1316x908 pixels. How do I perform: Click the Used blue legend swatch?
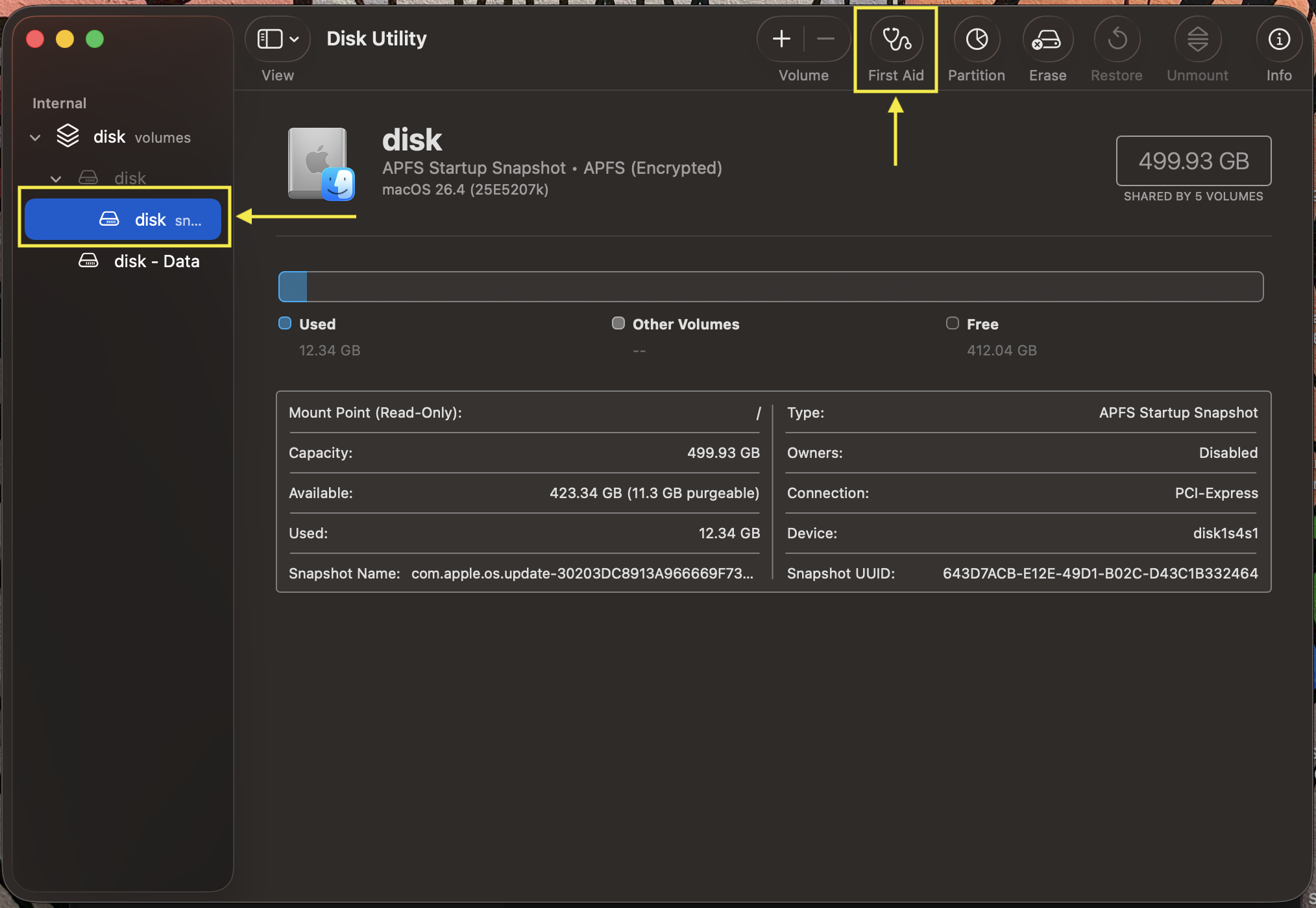coord(285,324)
